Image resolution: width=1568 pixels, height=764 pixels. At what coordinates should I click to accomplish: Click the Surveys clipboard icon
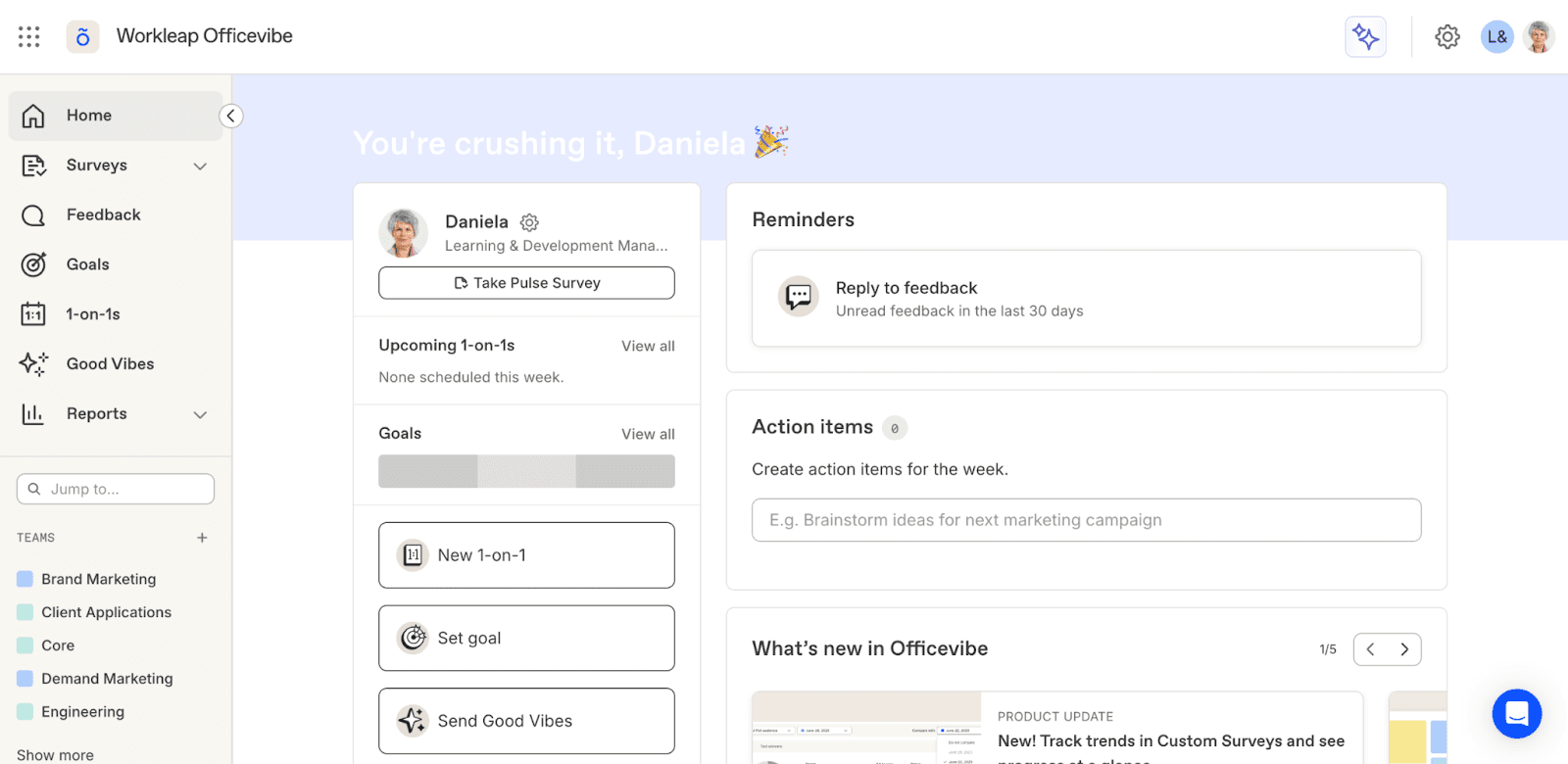tap(33, 166)
